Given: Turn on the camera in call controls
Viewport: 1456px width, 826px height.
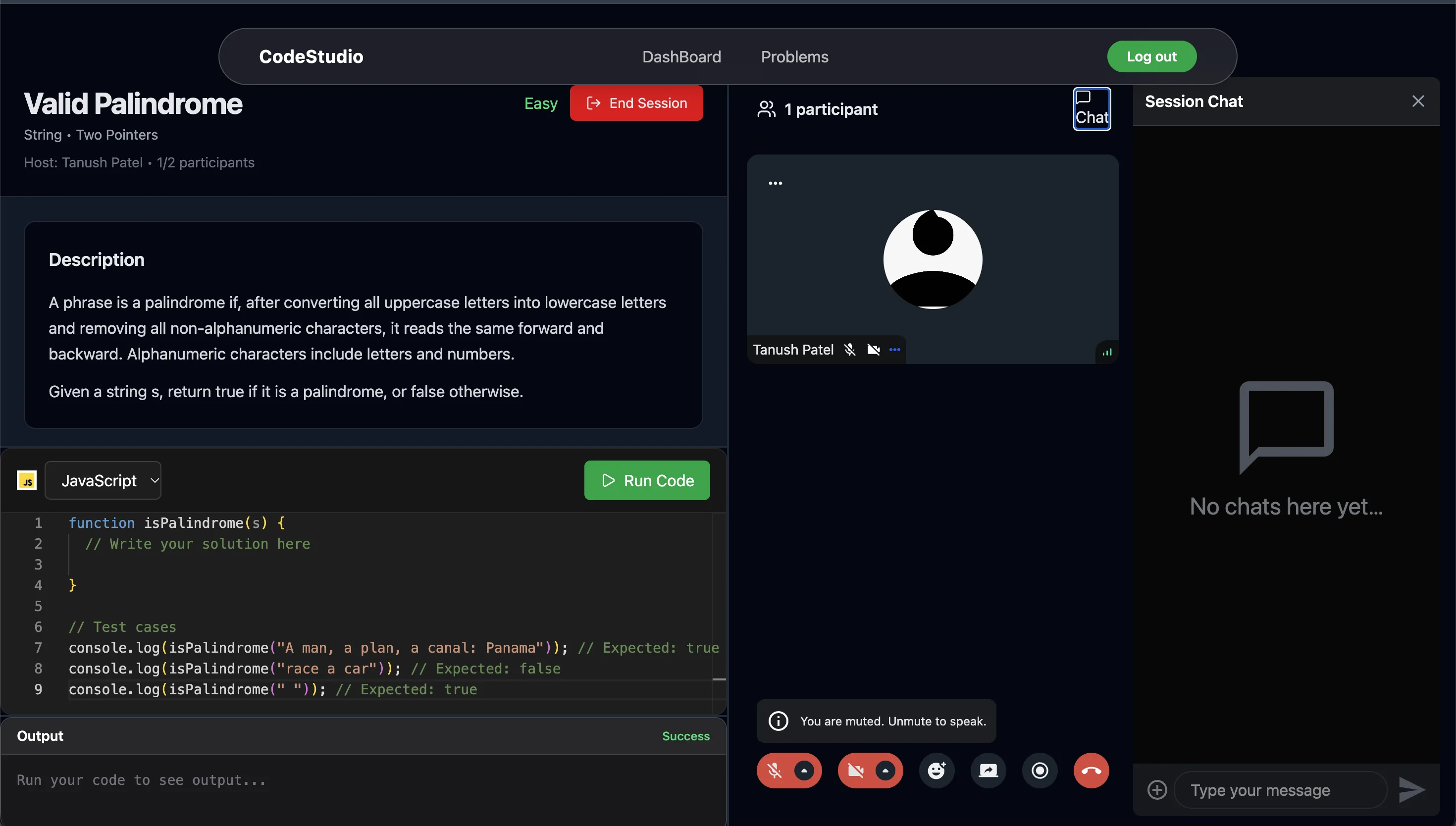Looking at the screenshot, I should click(855, 771).
